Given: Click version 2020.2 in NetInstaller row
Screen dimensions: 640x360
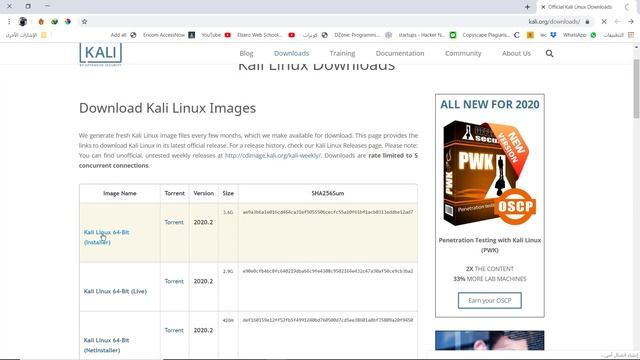Looking at the screenshot, I should 203,330.
